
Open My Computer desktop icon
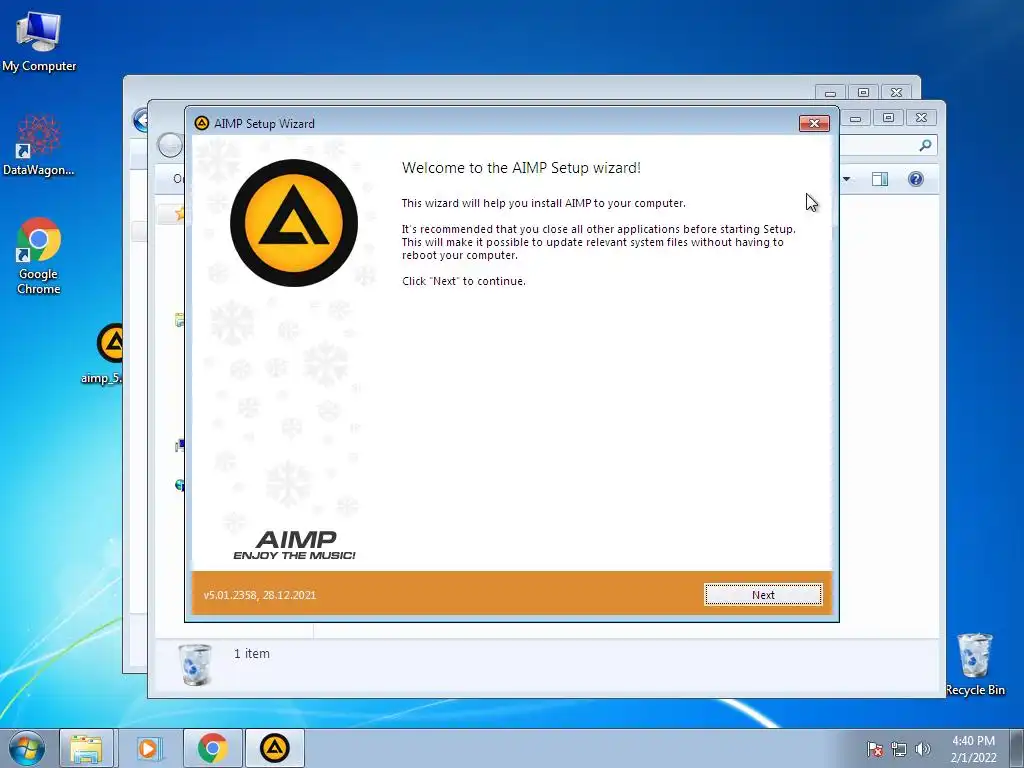tap(39, 41)
